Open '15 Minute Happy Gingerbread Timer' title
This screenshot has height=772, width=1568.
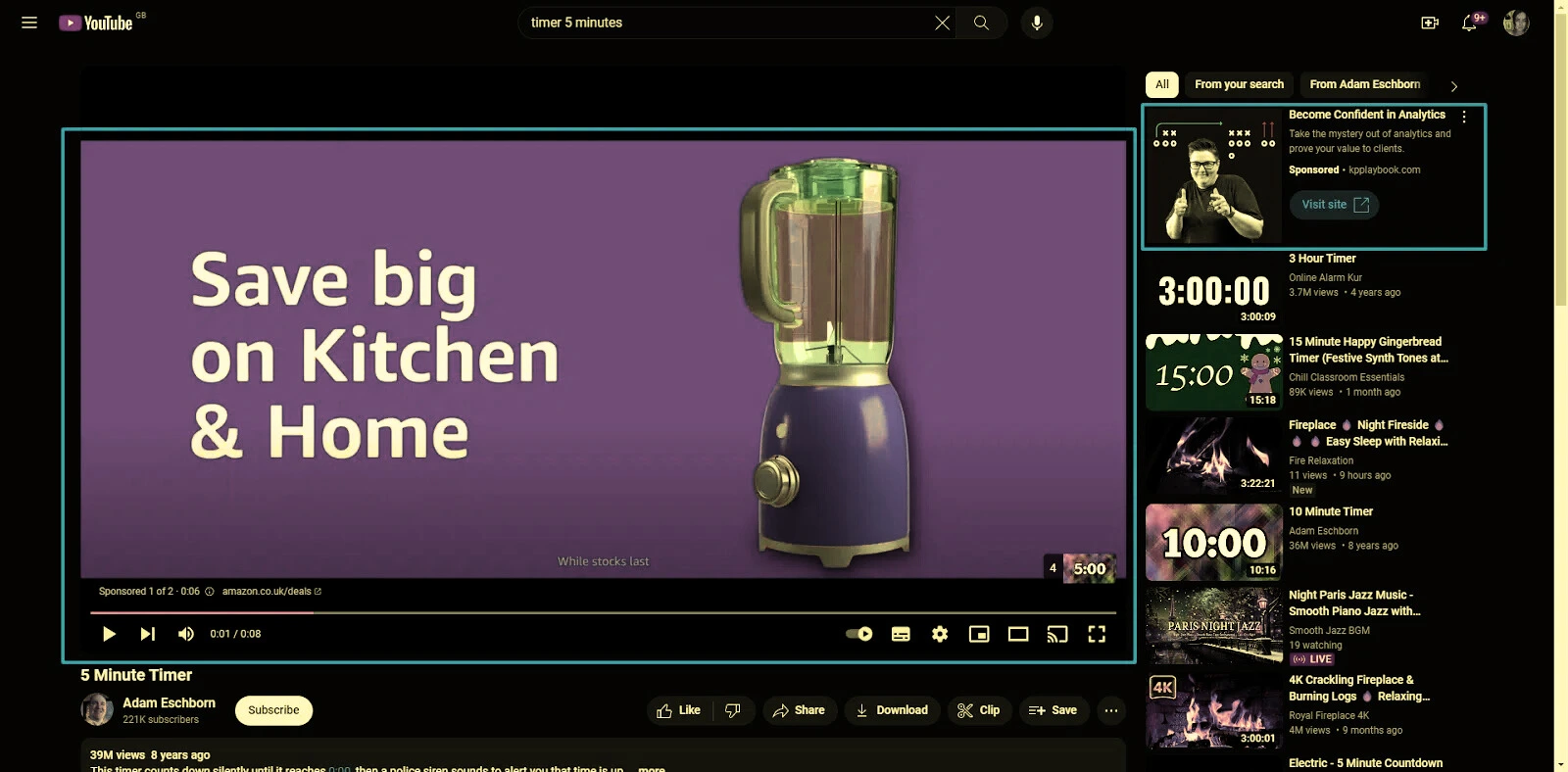(x=1368, y=350)
